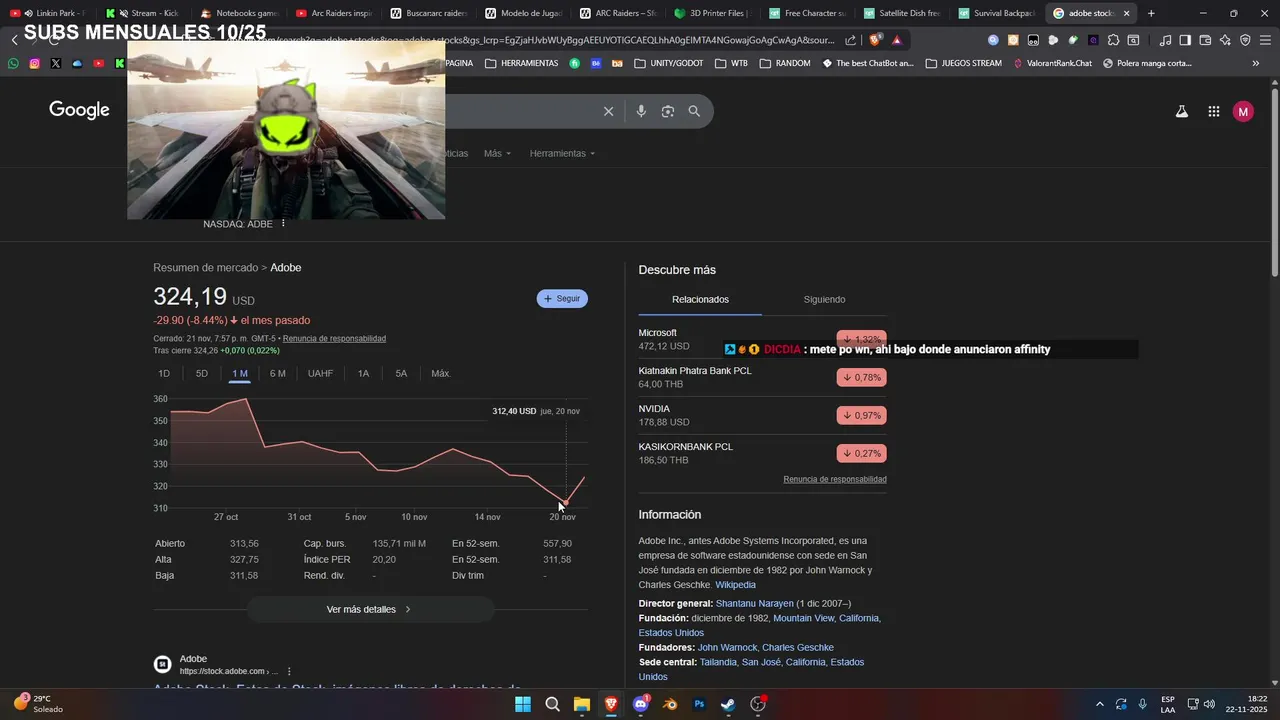Click the 20 nov chart data point
This screenshot has height=720, width=1280.
[566, 503]
